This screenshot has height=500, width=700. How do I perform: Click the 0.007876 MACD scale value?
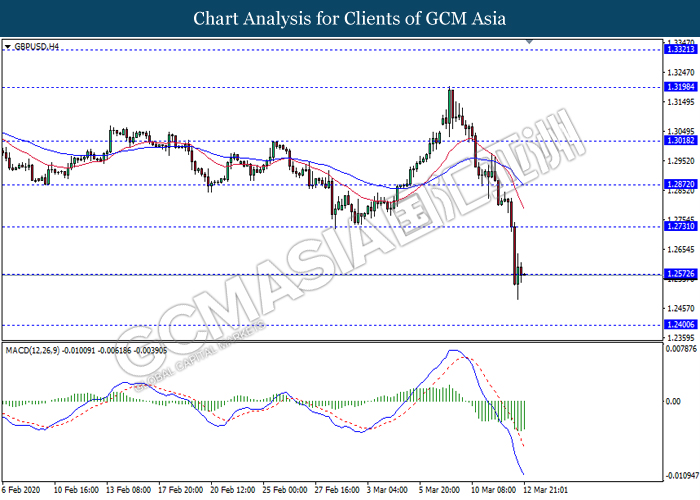tap(681, 349)
